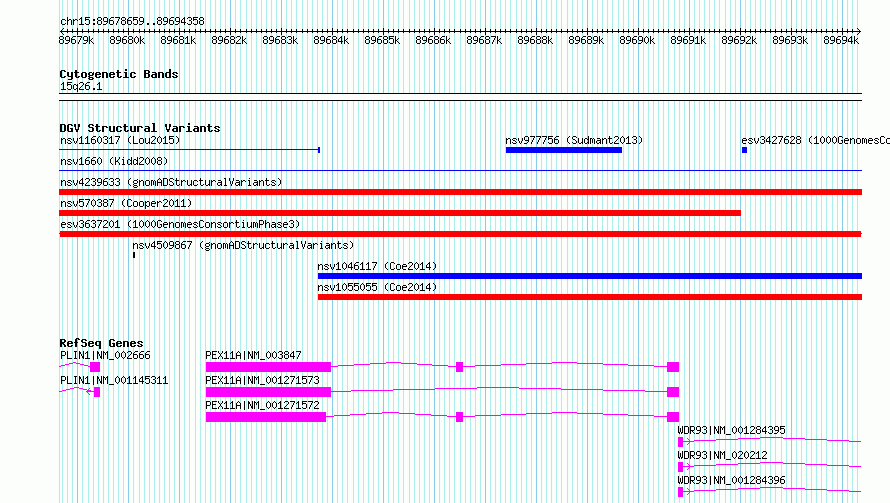Image resolution: width=890 pixels, height=503 pixels.
Task: Open variant nsv1660 (Kidd2008) label
Action: [x=114, y=161]
